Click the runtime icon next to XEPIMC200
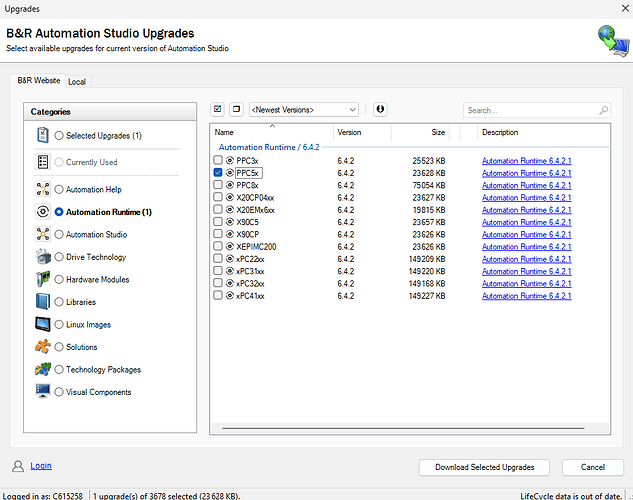This screenshot has height=500, width=633. 230,246
